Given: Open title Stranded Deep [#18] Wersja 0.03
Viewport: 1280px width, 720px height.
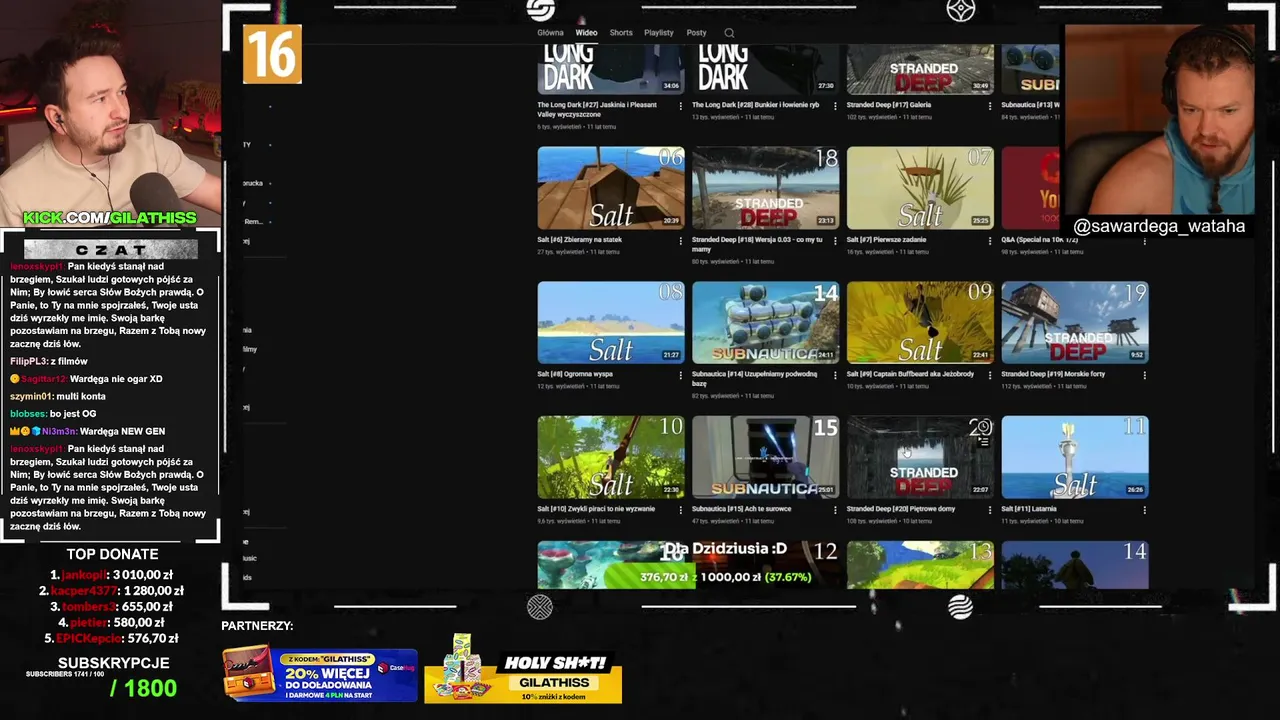Looking at the screenshot, I should tap(757, 244).
